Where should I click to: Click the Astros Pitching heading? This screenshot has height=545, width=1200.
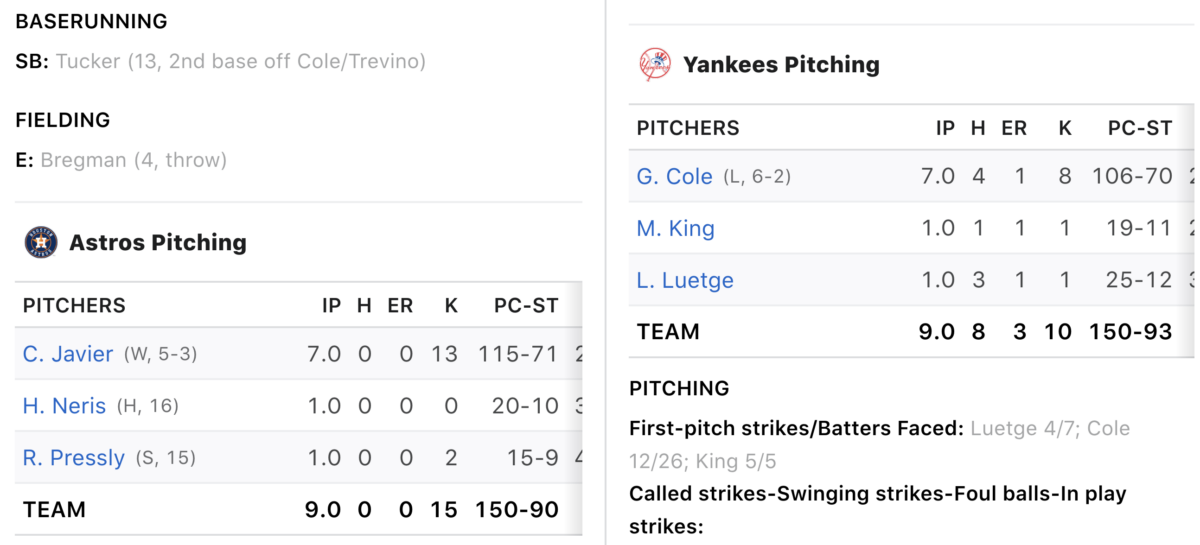click(158, 242)
